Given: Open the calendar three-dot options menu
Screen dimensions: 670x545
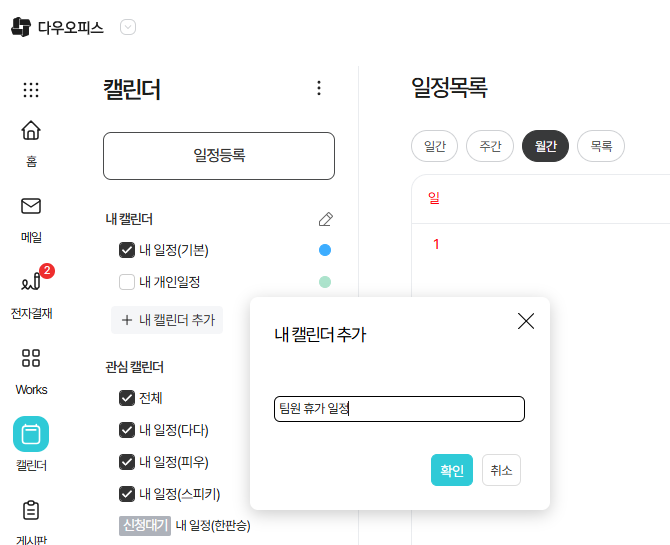Looking at the screenshot, I should [319, 88].
